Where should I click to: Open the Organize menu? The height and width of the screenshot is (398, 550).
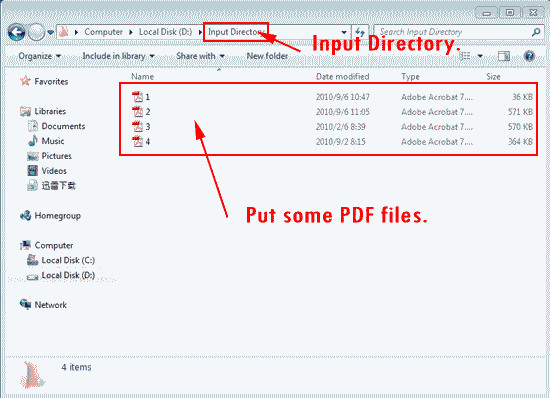pyautogui.click(x=40, y=56)
